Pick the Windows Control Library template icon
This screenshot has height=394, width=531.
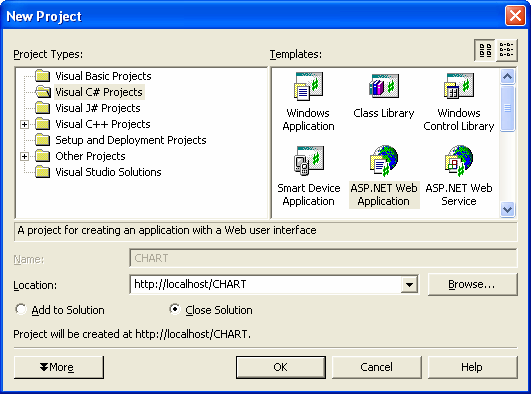[x=459, y=86]
